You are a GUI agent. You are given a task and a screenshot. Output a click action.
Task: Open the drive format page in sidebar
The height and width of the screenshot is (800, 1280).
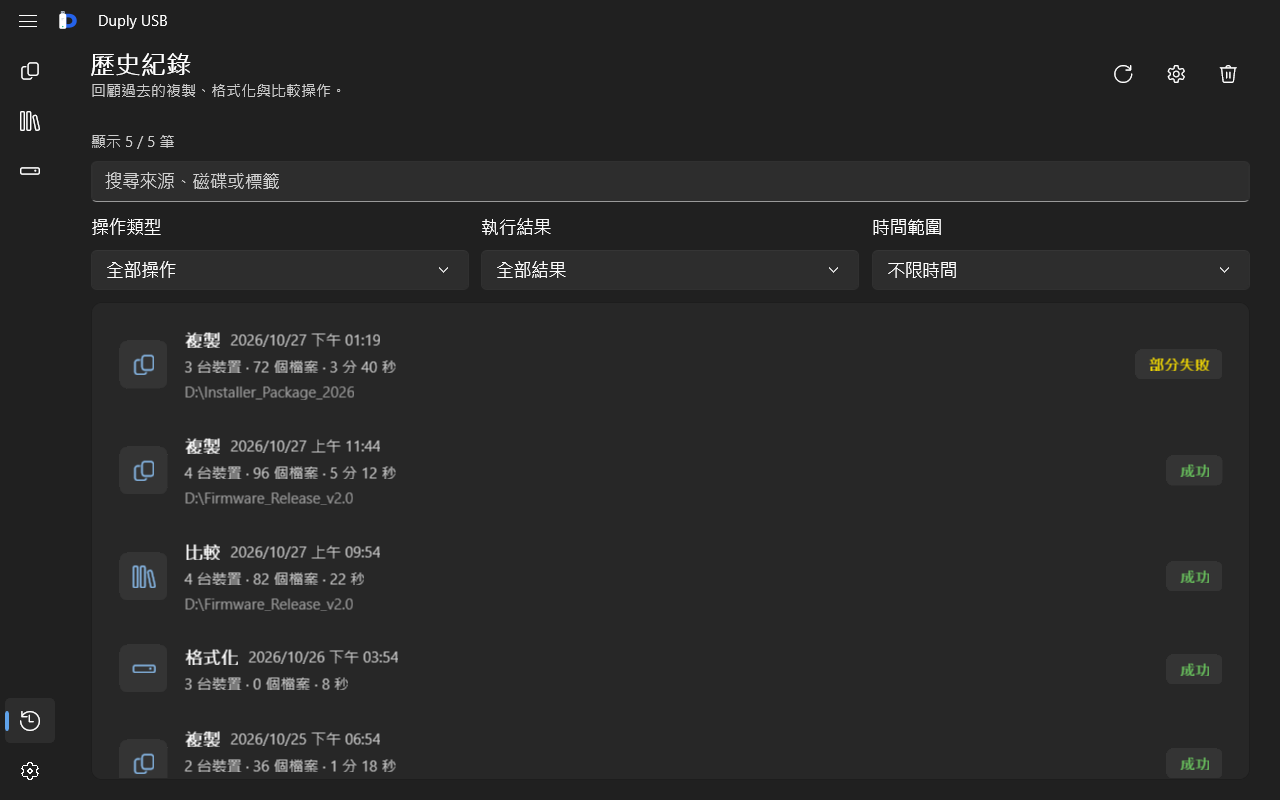[30, 171]
